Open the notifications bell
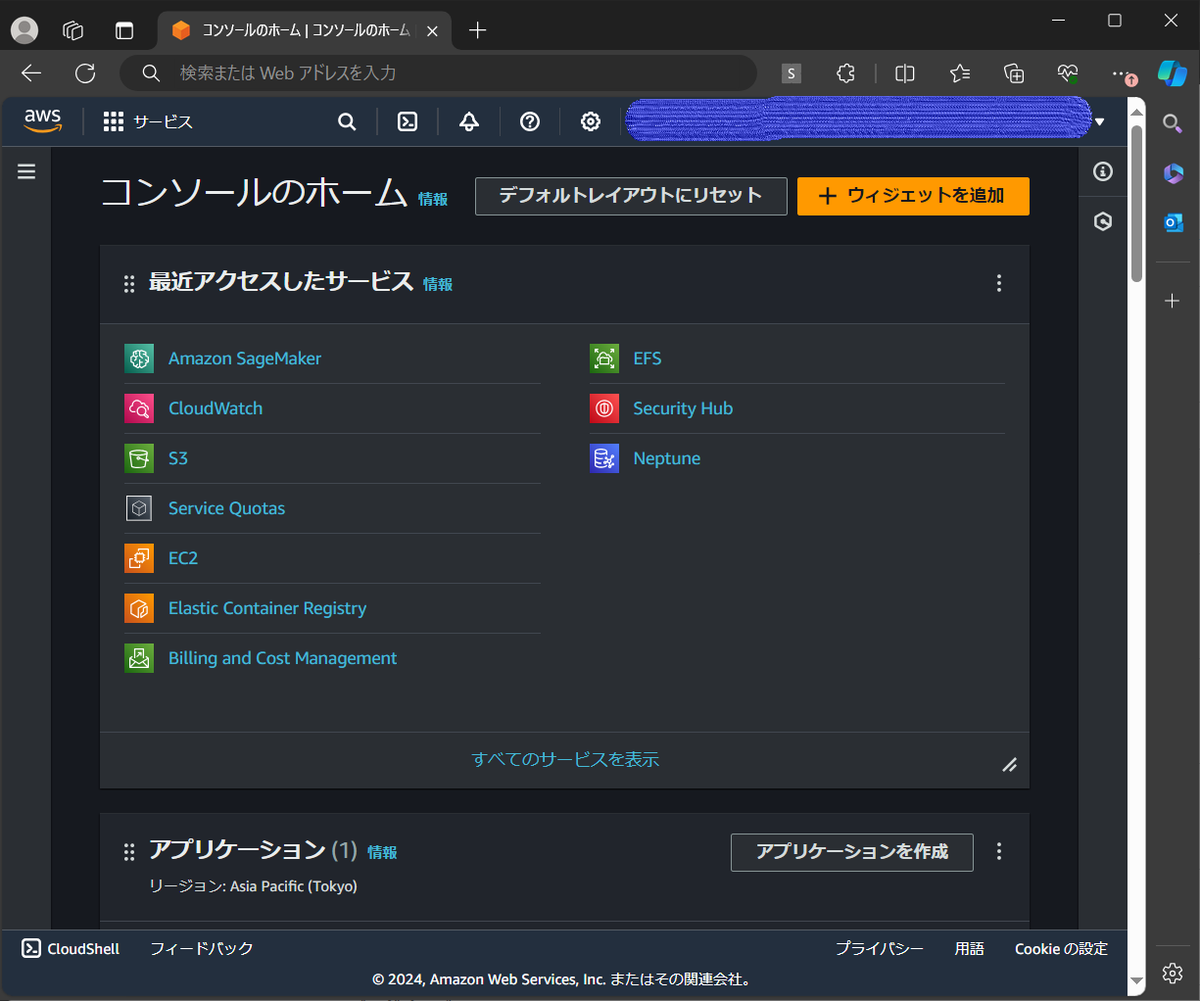Image resolution: width=1200 pixels, height=1001 pixels. click(x=469, y=122)
